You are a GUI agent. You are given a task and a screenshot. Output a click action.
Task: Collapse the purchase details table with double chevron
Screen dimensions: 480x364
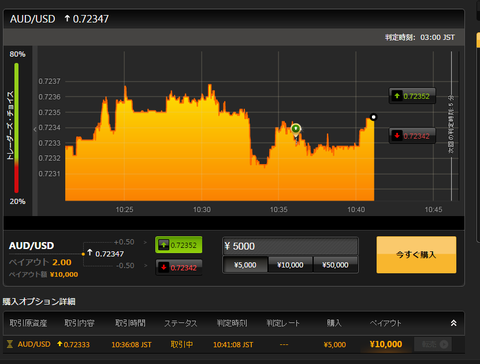[453, 323]
